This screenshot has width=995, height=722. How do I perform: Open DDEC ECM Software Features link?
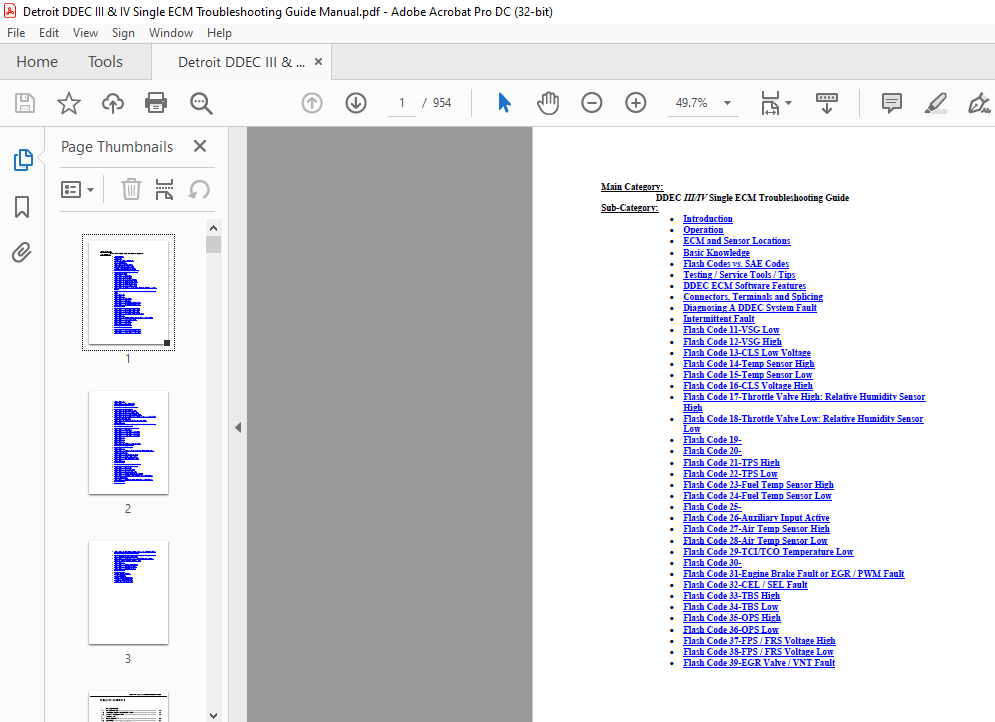coord(744,286)
